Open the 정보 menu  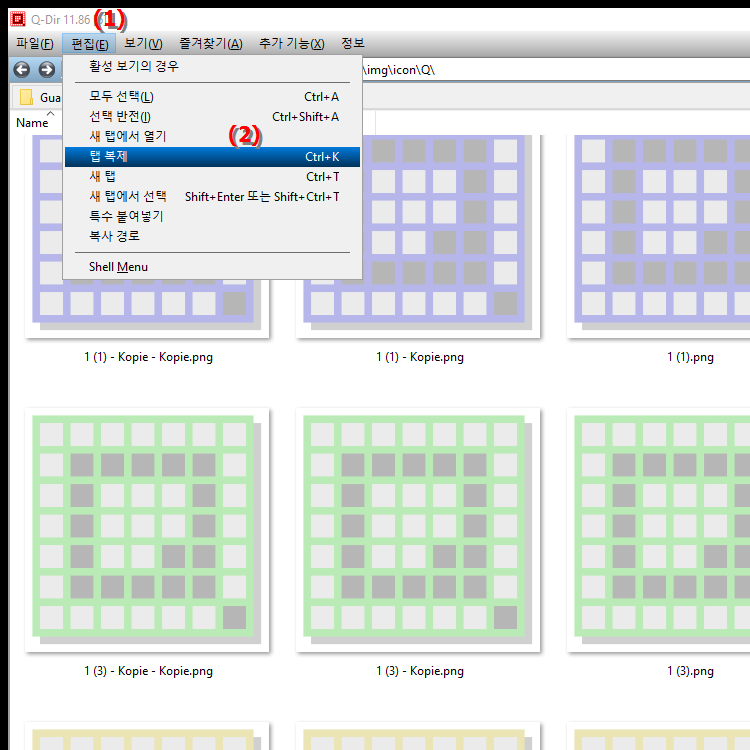pyautogui.click(x=353, y=44)
